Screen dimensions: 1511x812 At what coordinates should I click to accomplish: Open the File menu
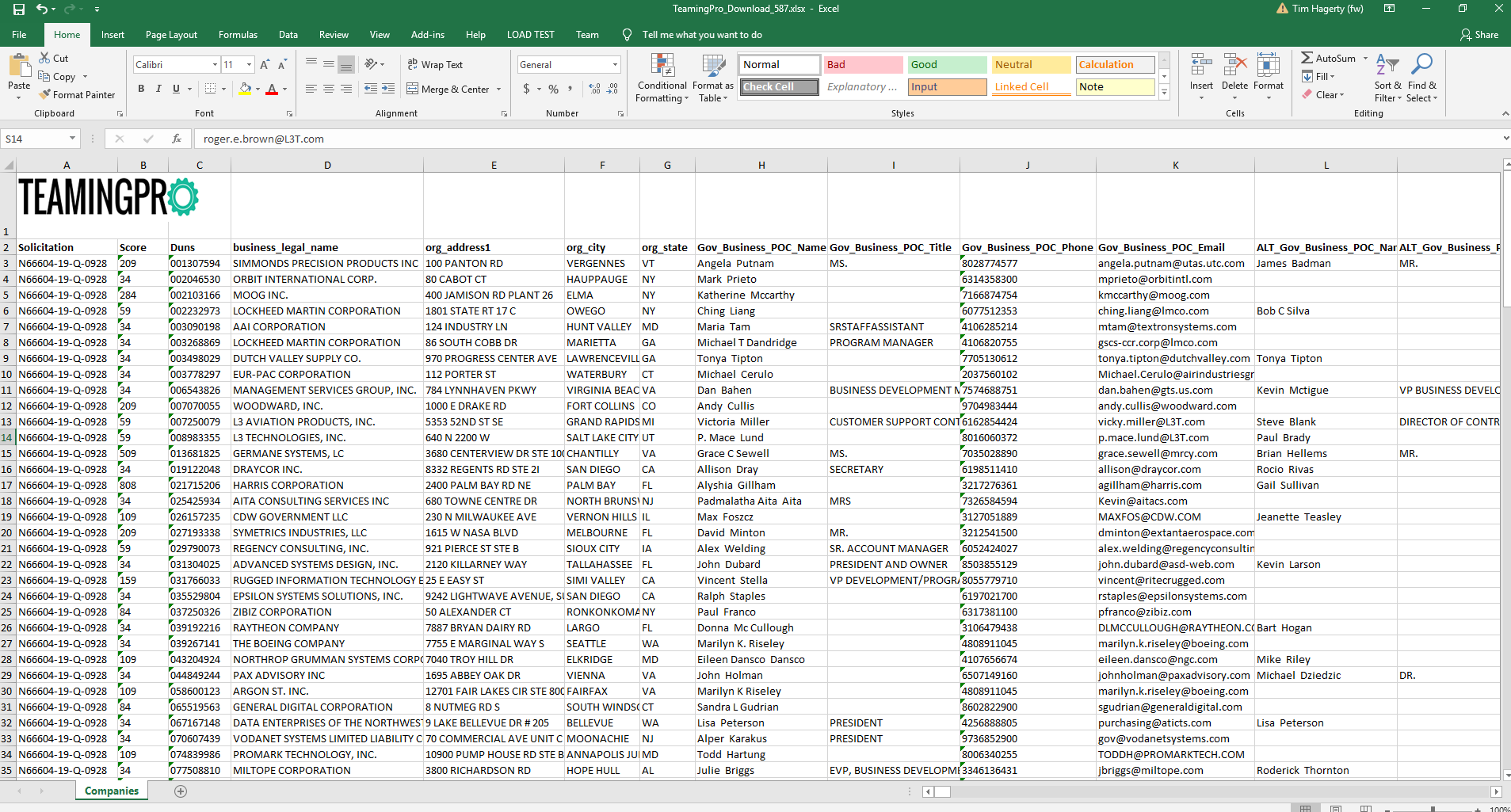click(x=19, y=35)
